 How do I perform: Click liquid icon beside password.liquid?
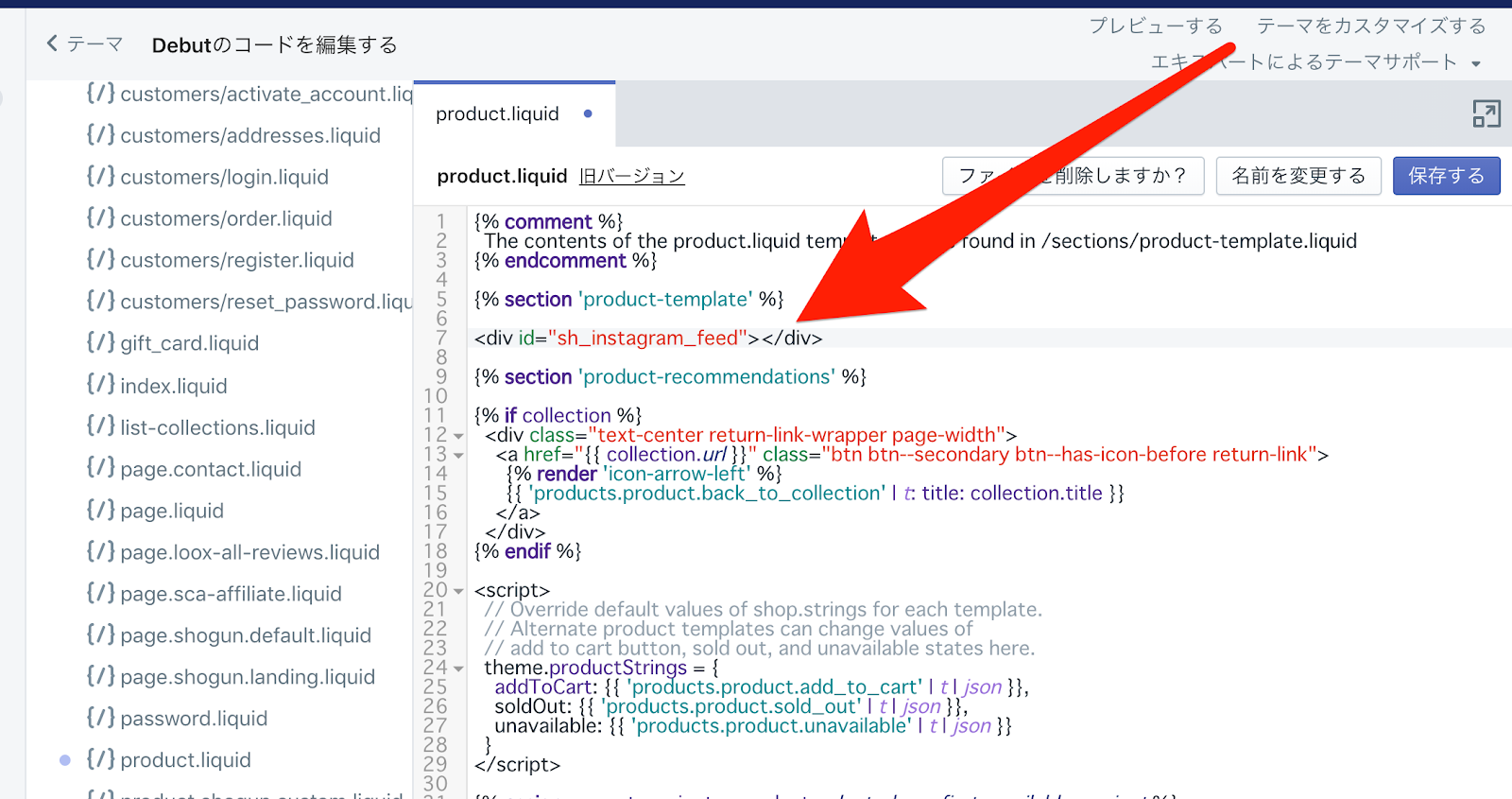click(100, 718)
